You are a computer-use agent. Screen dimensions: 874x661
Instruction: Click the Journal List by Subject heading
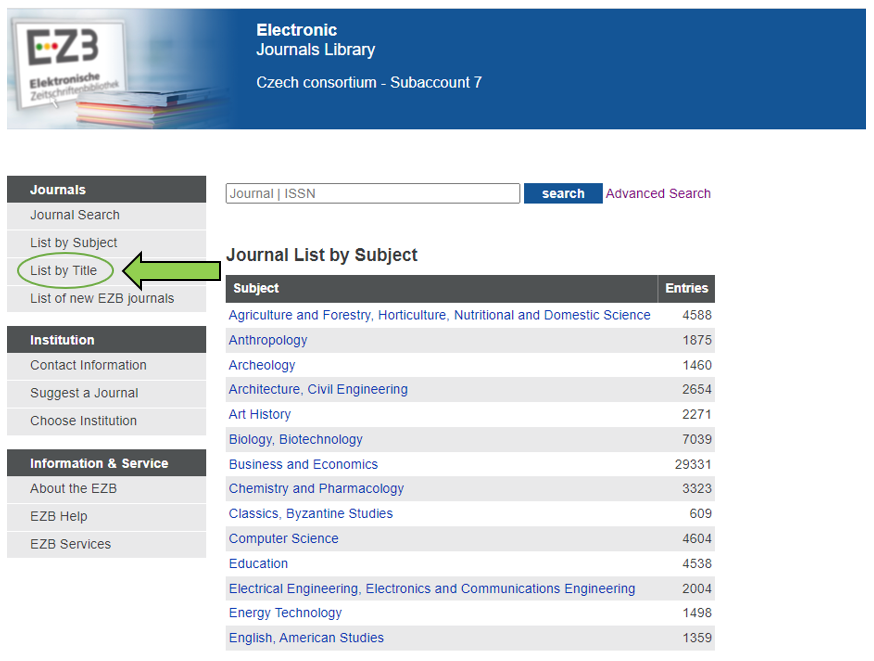pyautogui.click(x=322, y=255)
